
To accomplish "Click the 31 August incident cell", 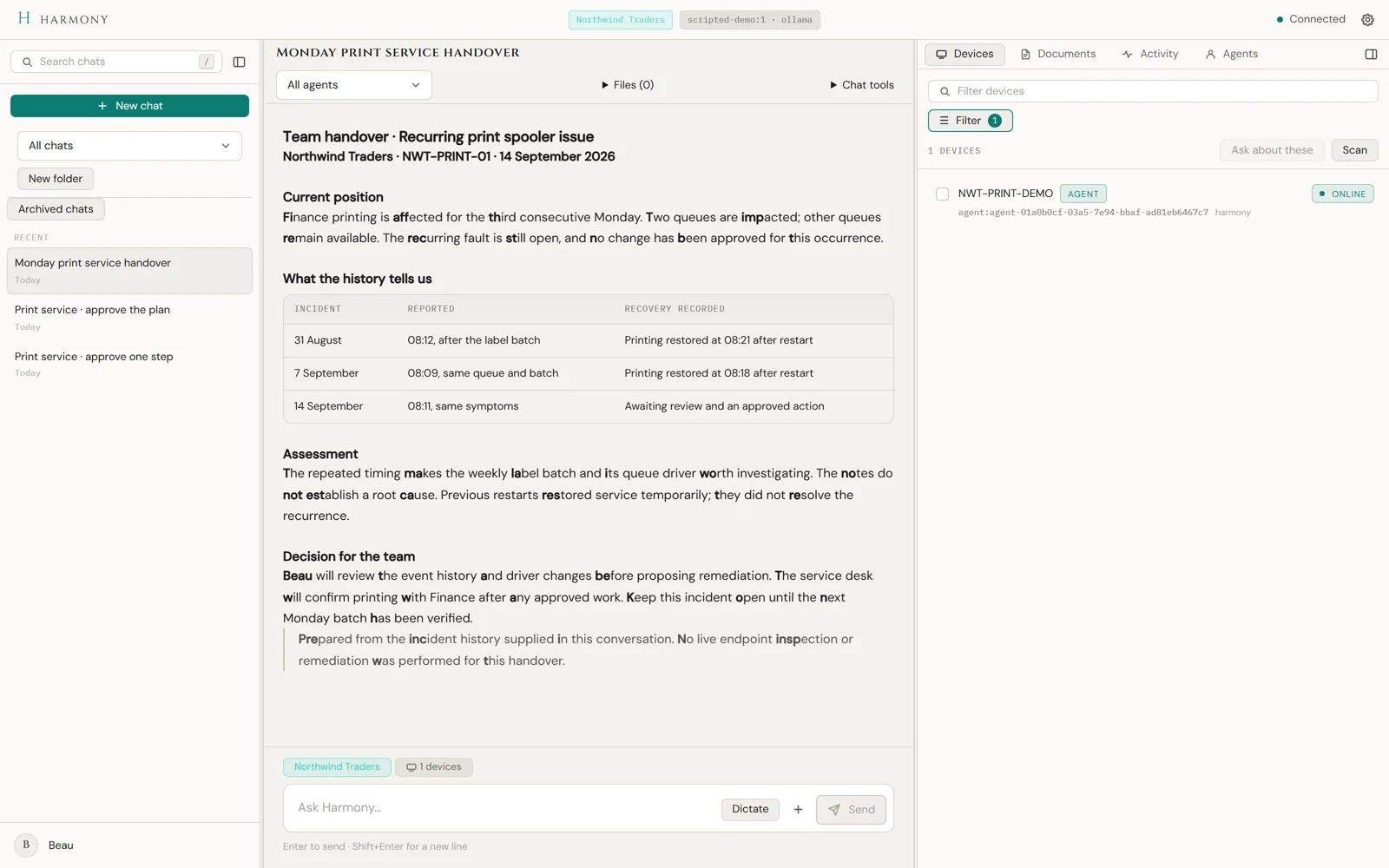I will tap(318, 340).
